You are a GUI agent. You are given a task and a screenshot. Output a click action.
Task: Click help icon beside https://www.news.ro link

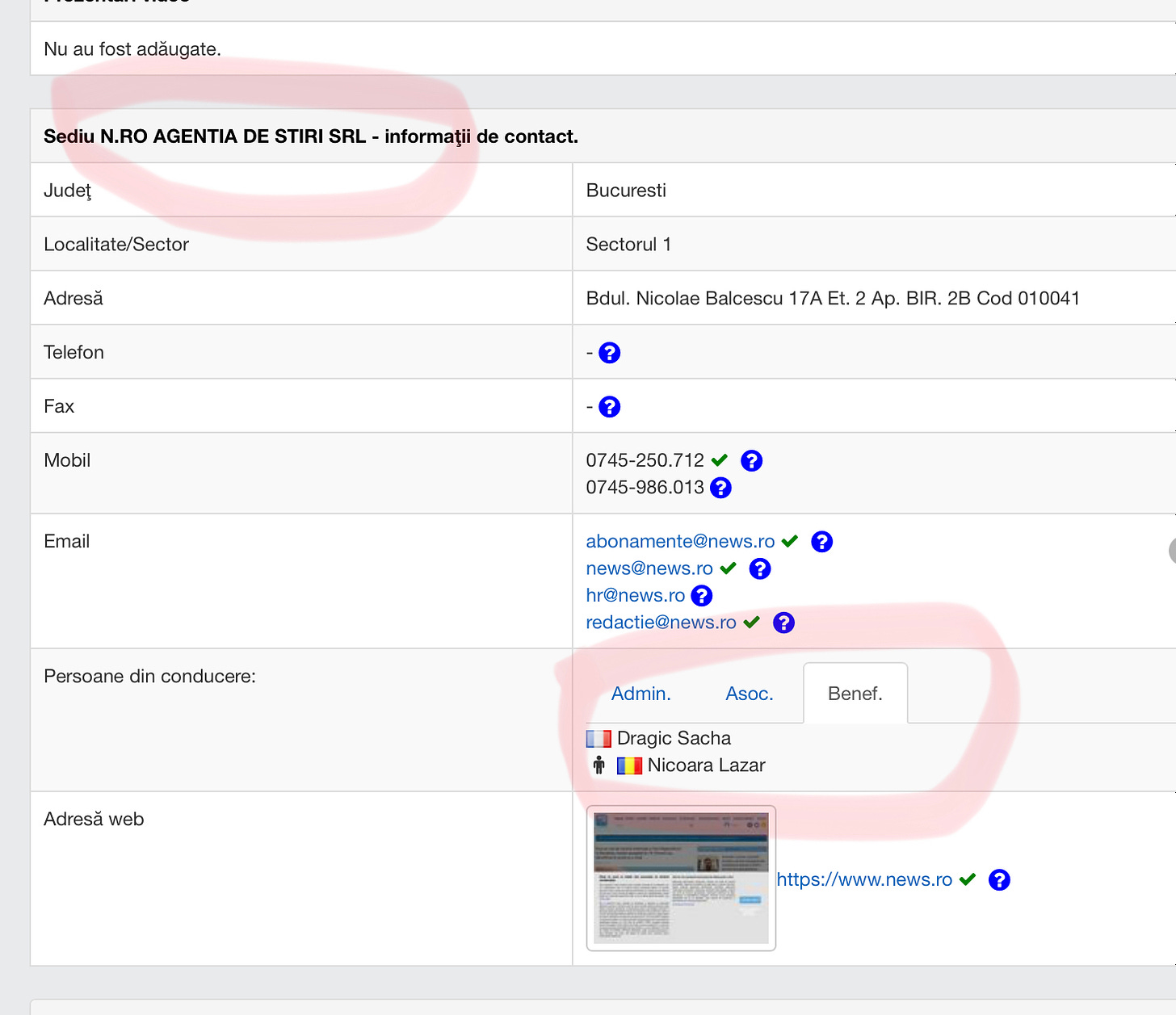tap(999, 880)
